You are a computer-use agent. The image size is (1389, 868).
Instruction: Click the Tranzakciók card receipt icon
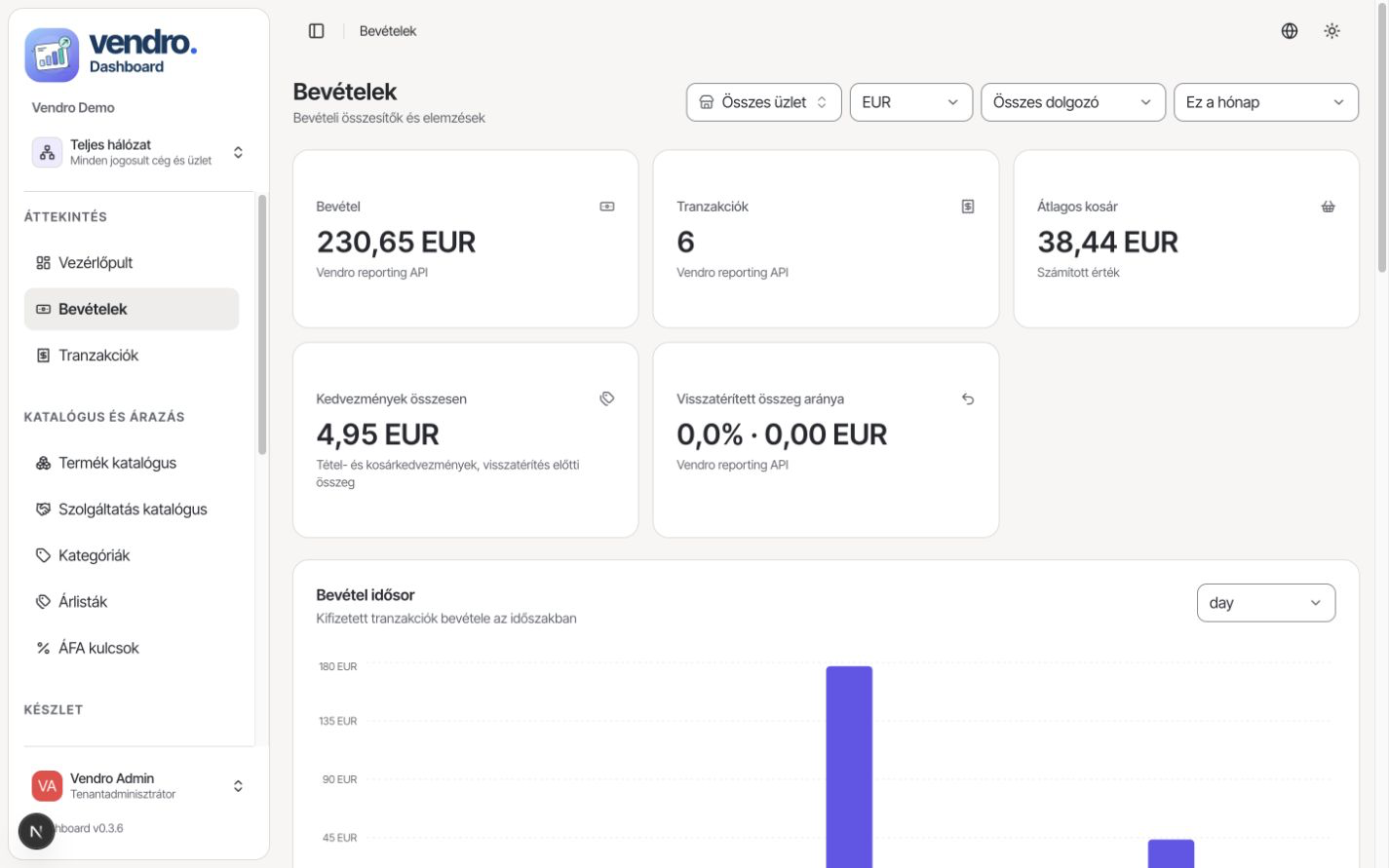968,207
